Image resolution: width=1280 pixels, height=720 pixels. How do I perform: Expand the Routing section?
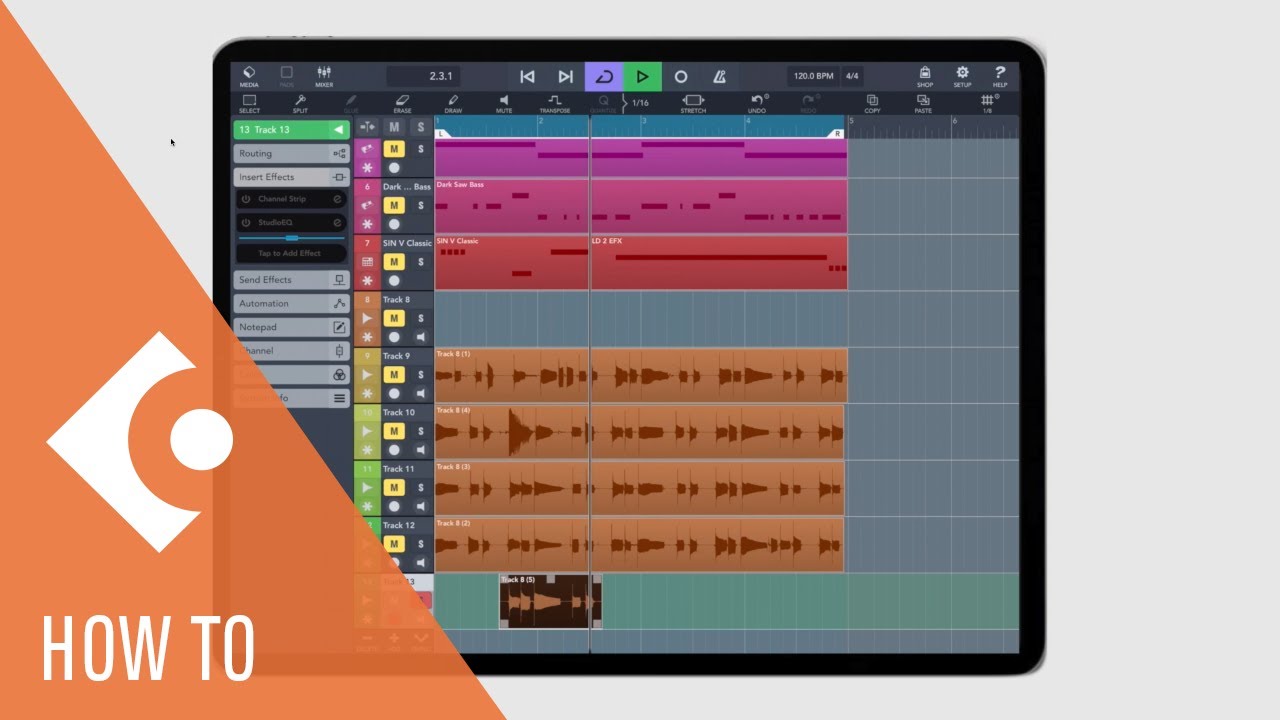point(292,154)
